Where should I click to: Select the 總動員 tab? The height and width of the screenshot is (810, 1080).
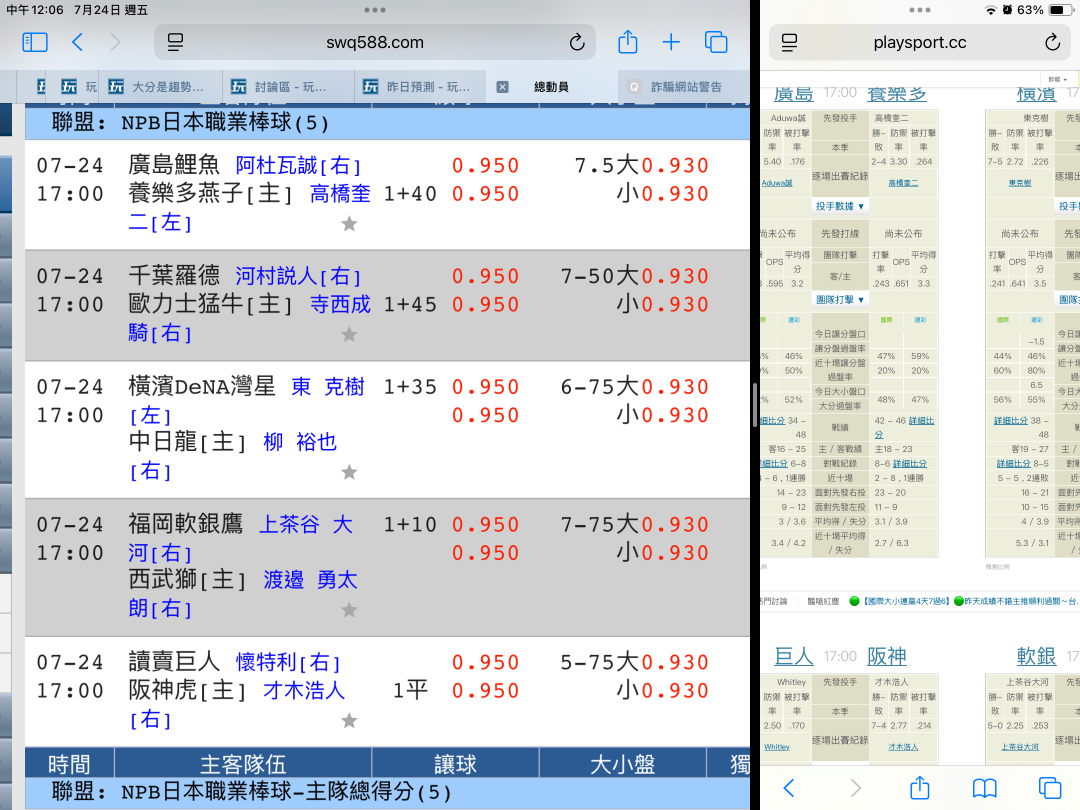(x=551, y=87)
